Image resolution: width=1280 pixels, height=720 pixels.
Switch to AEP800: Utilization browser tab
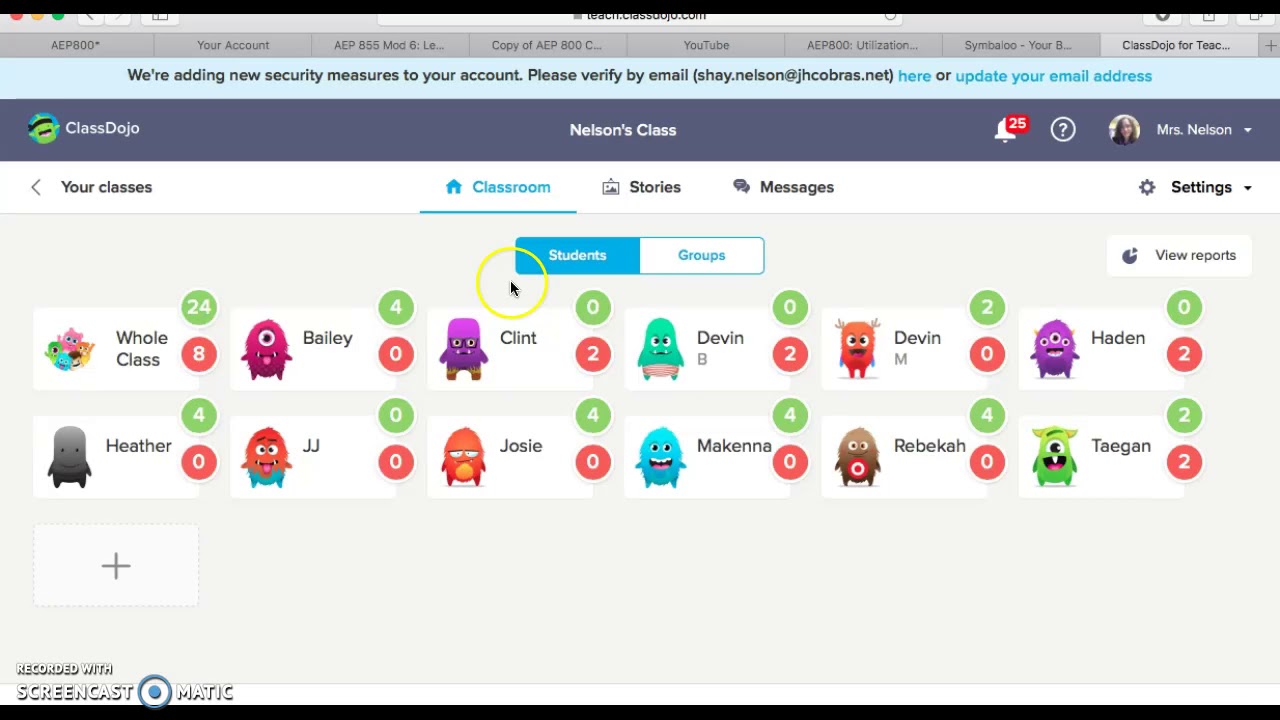click(862, 45)
